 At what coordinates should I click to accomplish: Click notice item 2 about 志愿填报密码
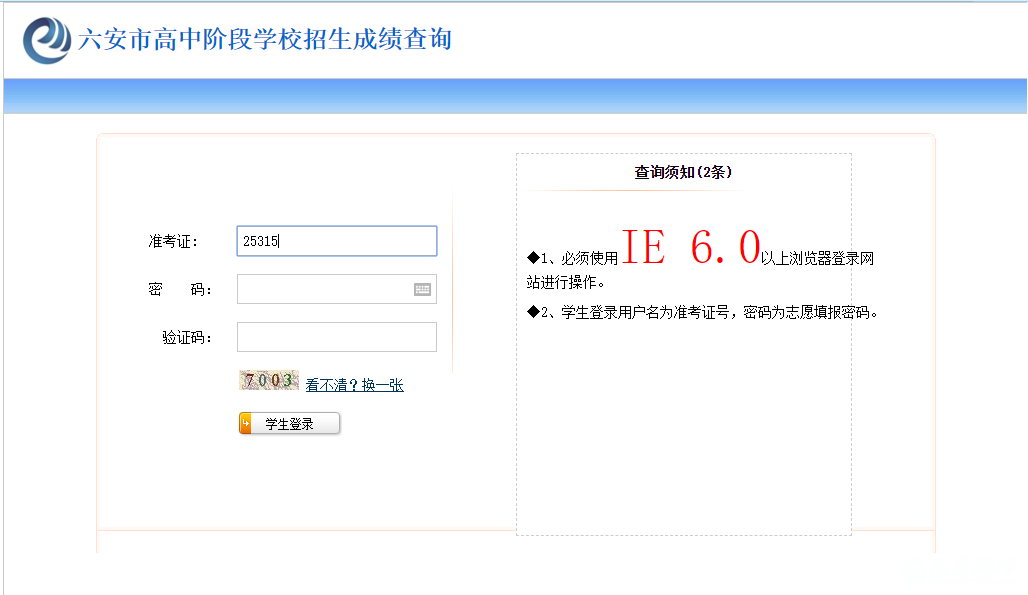pyautogui.click(x=702, y=313)
